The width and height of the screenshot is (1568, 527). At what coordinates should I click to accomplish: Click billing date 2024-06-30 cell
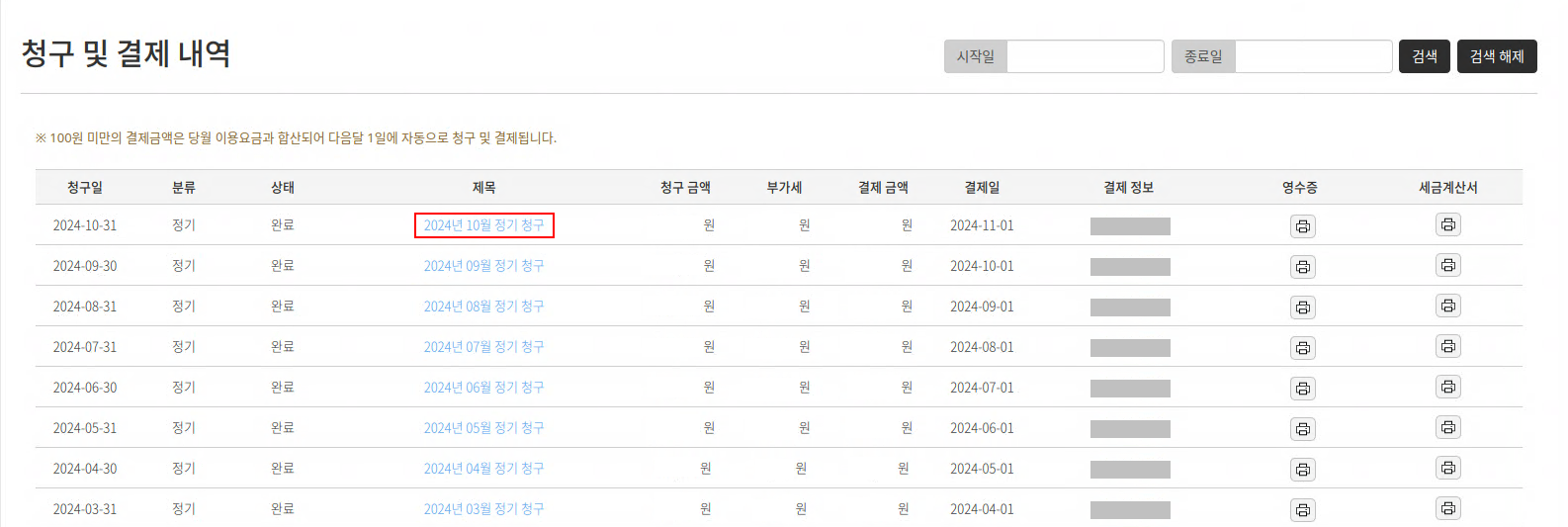click(85, 388)
